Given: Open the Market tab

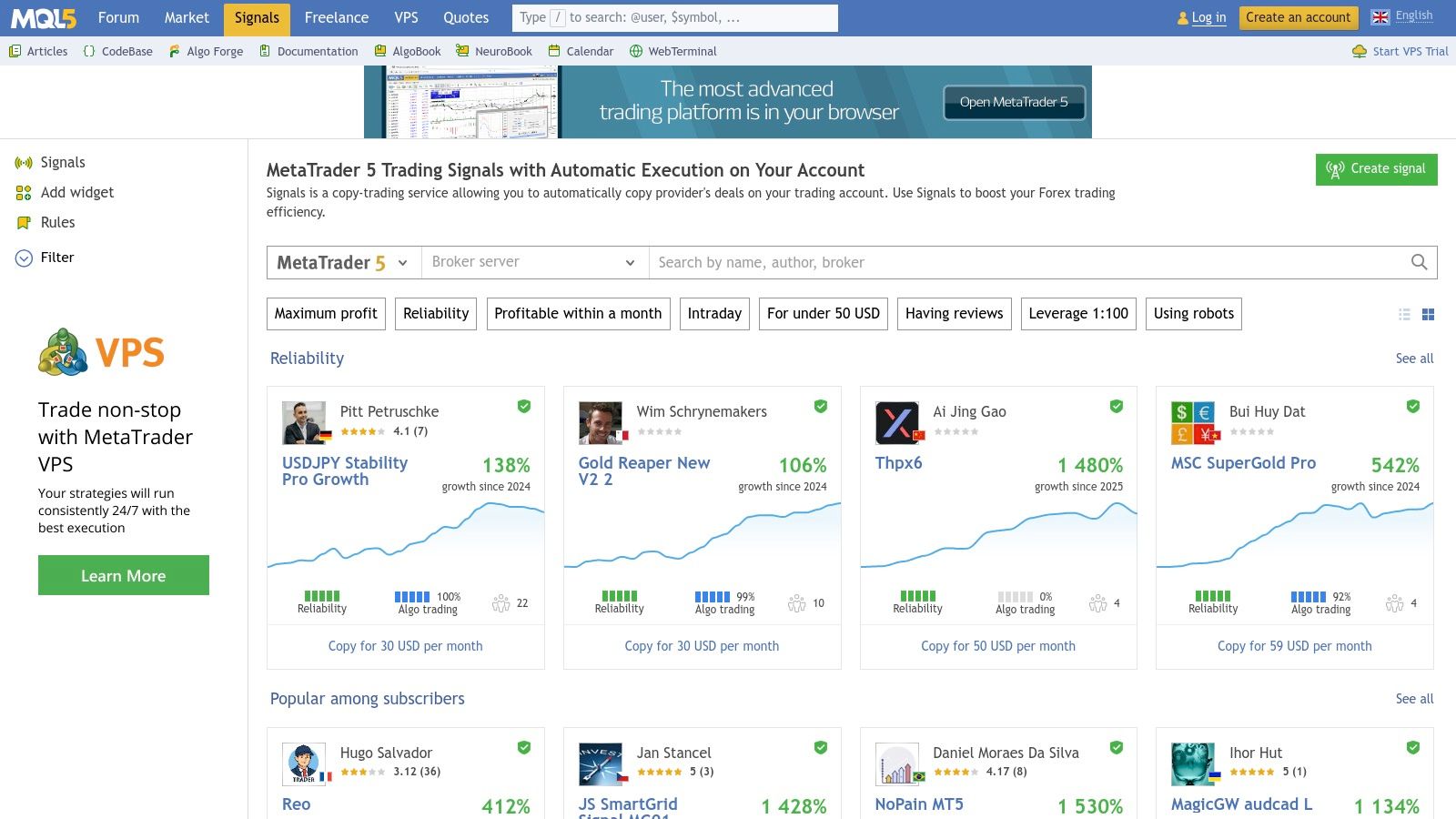Looking at the screenshot, I should tap(187, 18).
